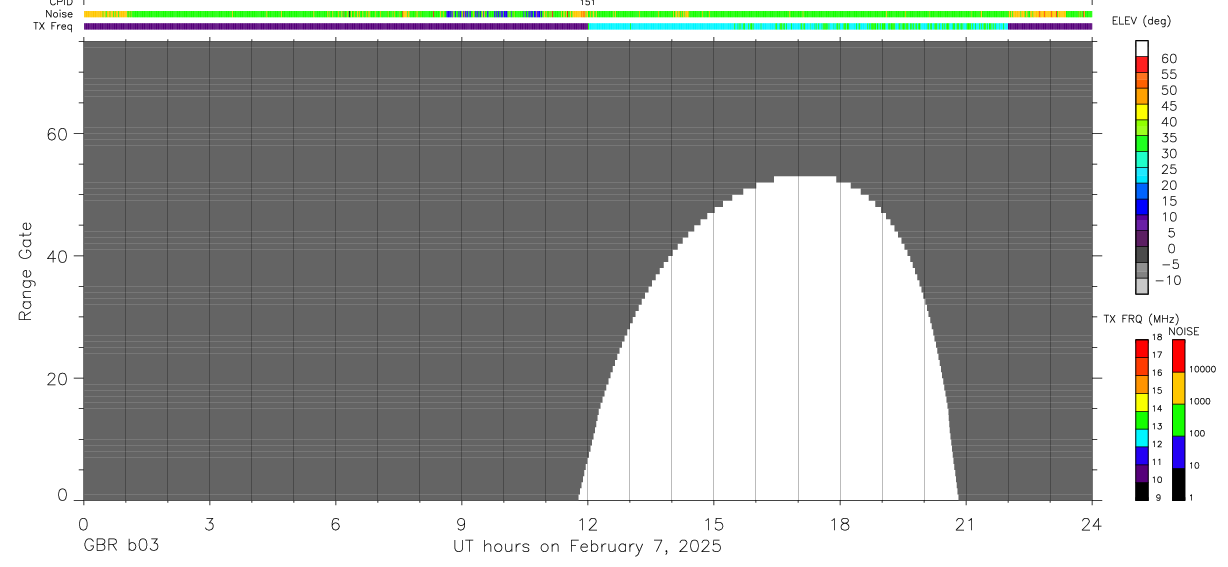Click the Range Gate tick label 20
The height and width of the screenshot is (567, 1228).
click(56, 379)
